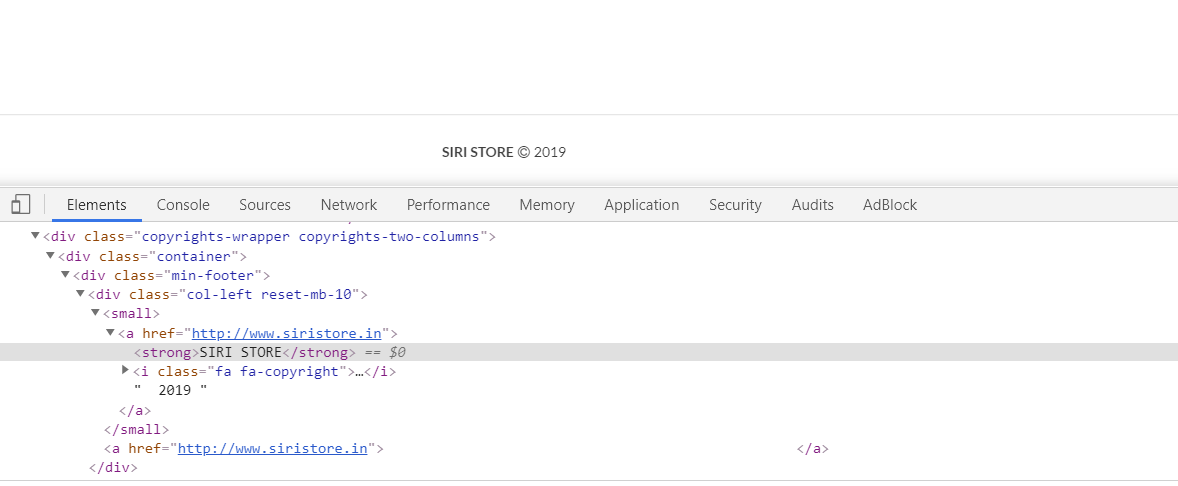Open the AdBlock tab
Screen dimensions: 1178x486
pos(890,205)
